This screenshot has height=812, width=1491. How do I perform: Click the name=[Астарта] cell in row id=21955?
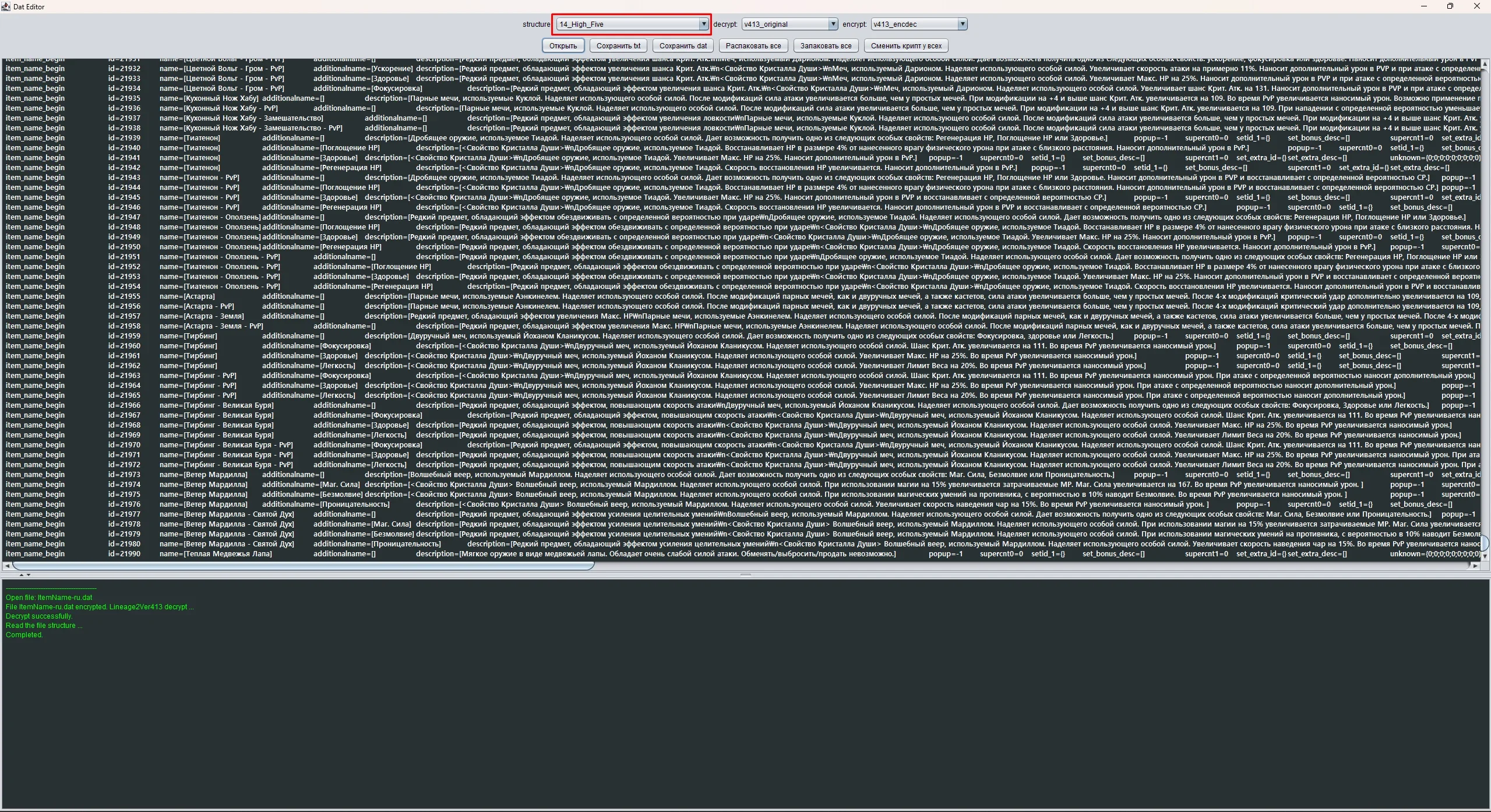coord(187,296)
